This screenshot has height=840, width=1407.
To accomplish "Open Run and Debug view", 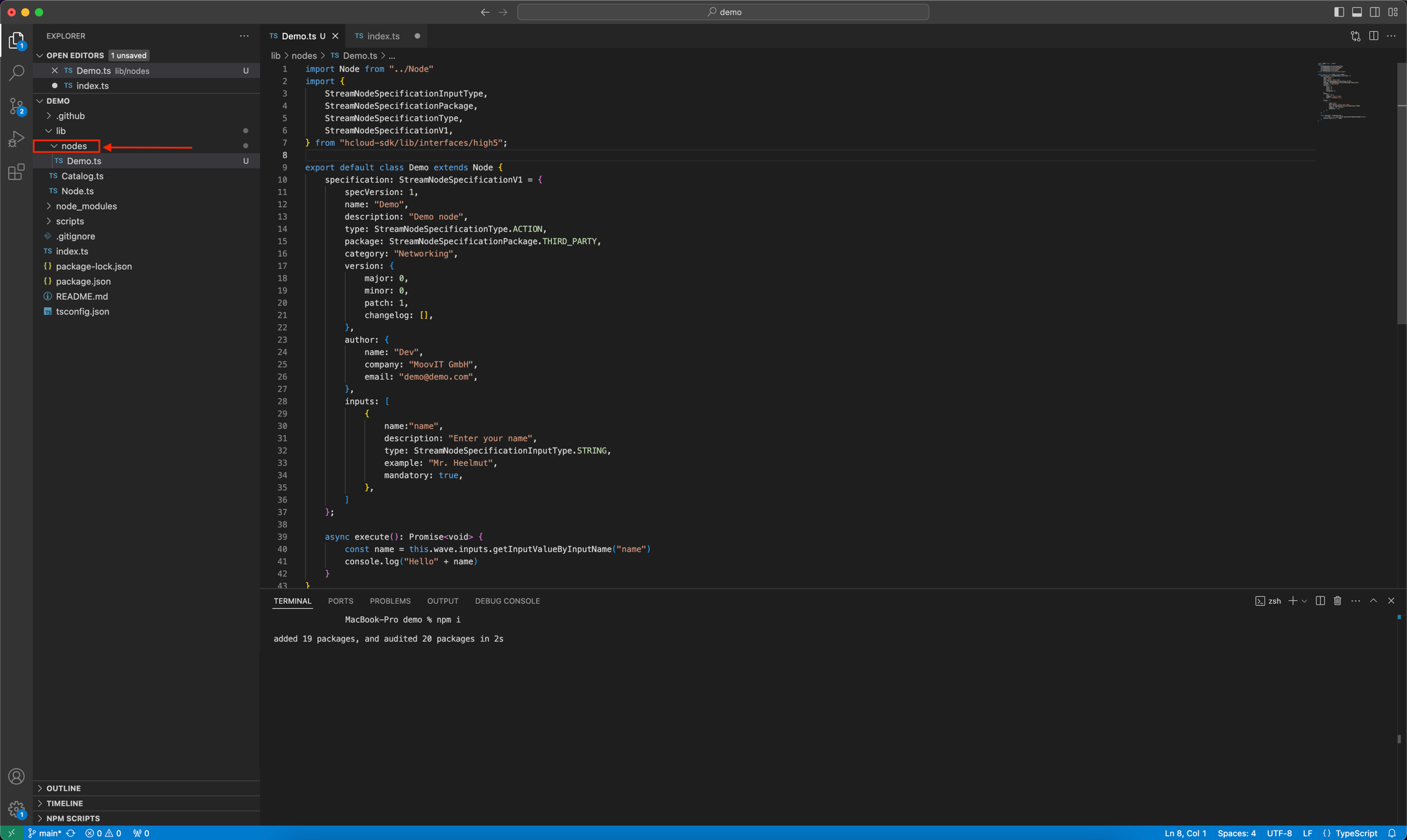I will coord(16,139).
